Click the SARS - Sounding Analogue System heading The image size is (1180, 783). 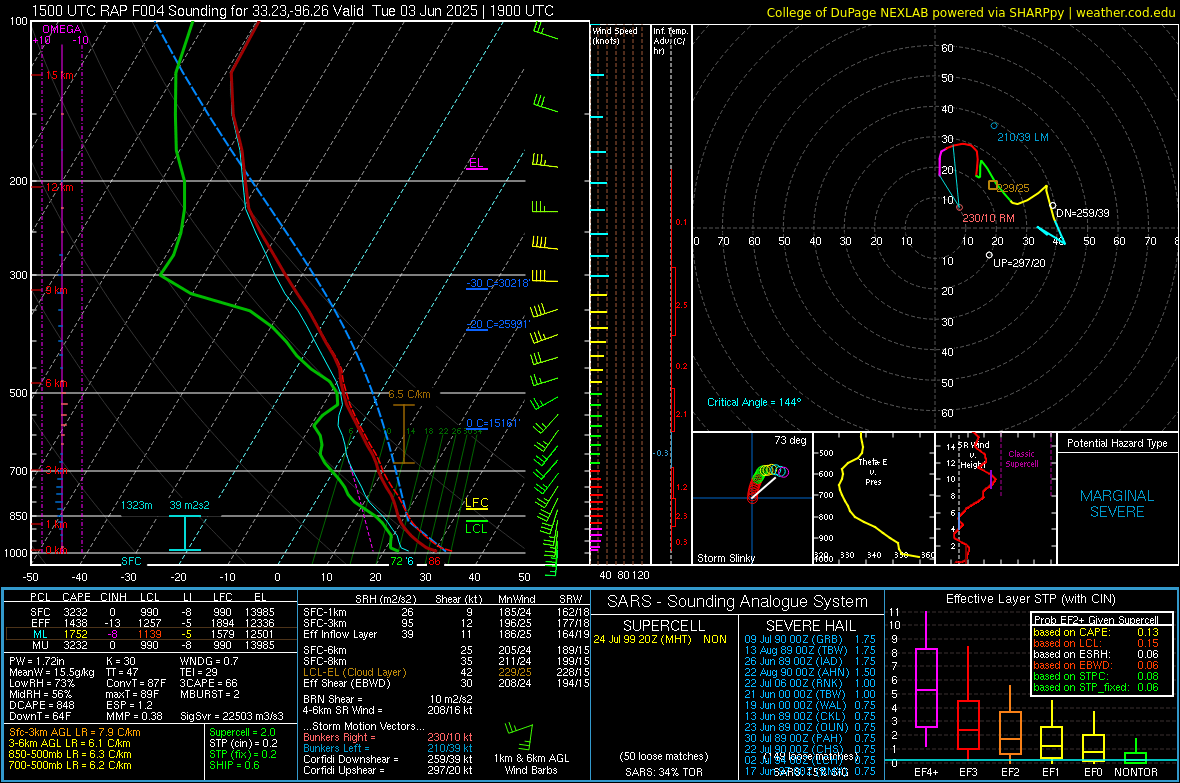[x=738, y=602]
